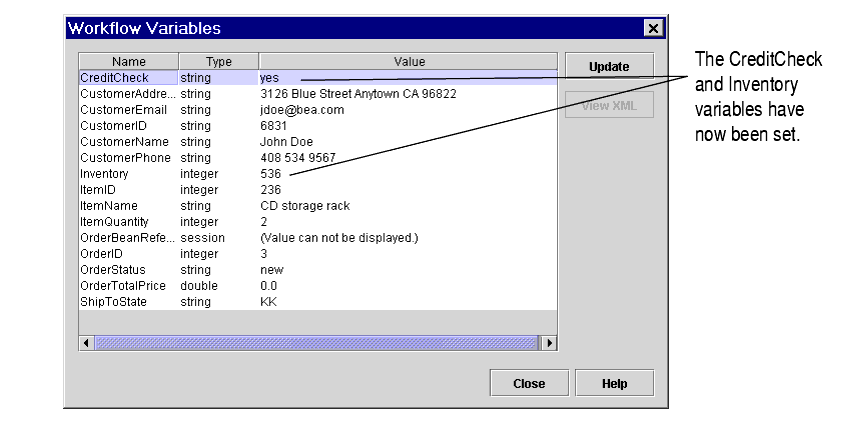The height and width of the screenshot is (427, 848).
Task: Select the CustomerName variable
Action: pyautogui.click(x=124, y=142)
